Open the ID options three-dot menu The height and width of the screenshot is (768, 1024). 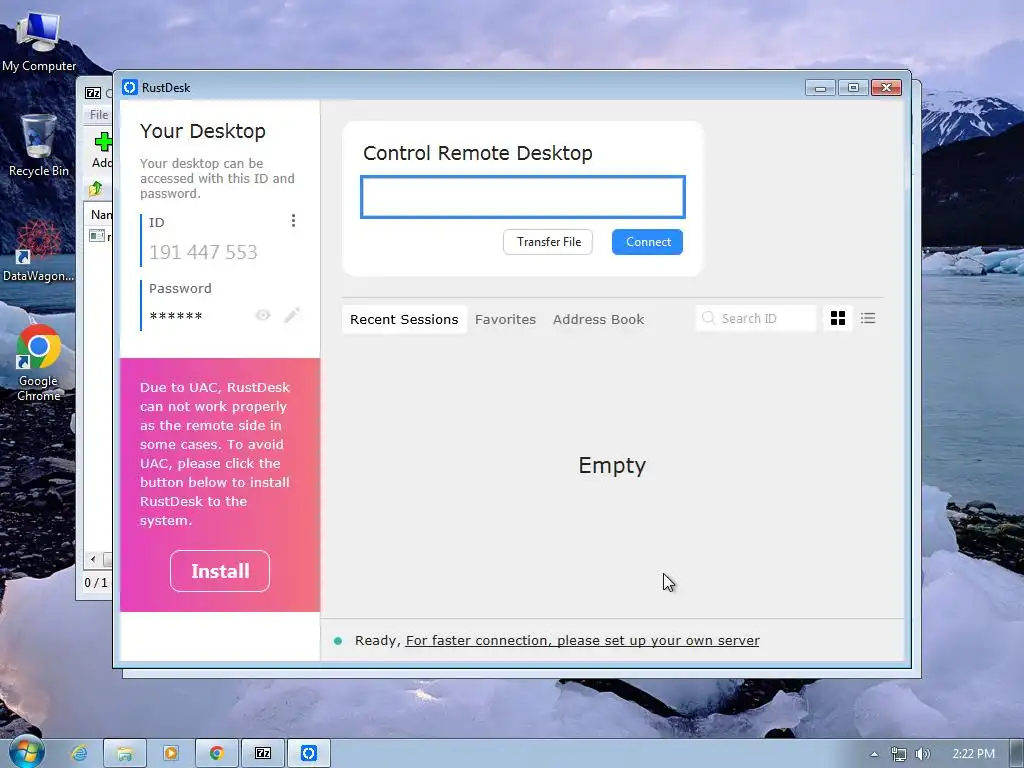(x=293, y=221)
